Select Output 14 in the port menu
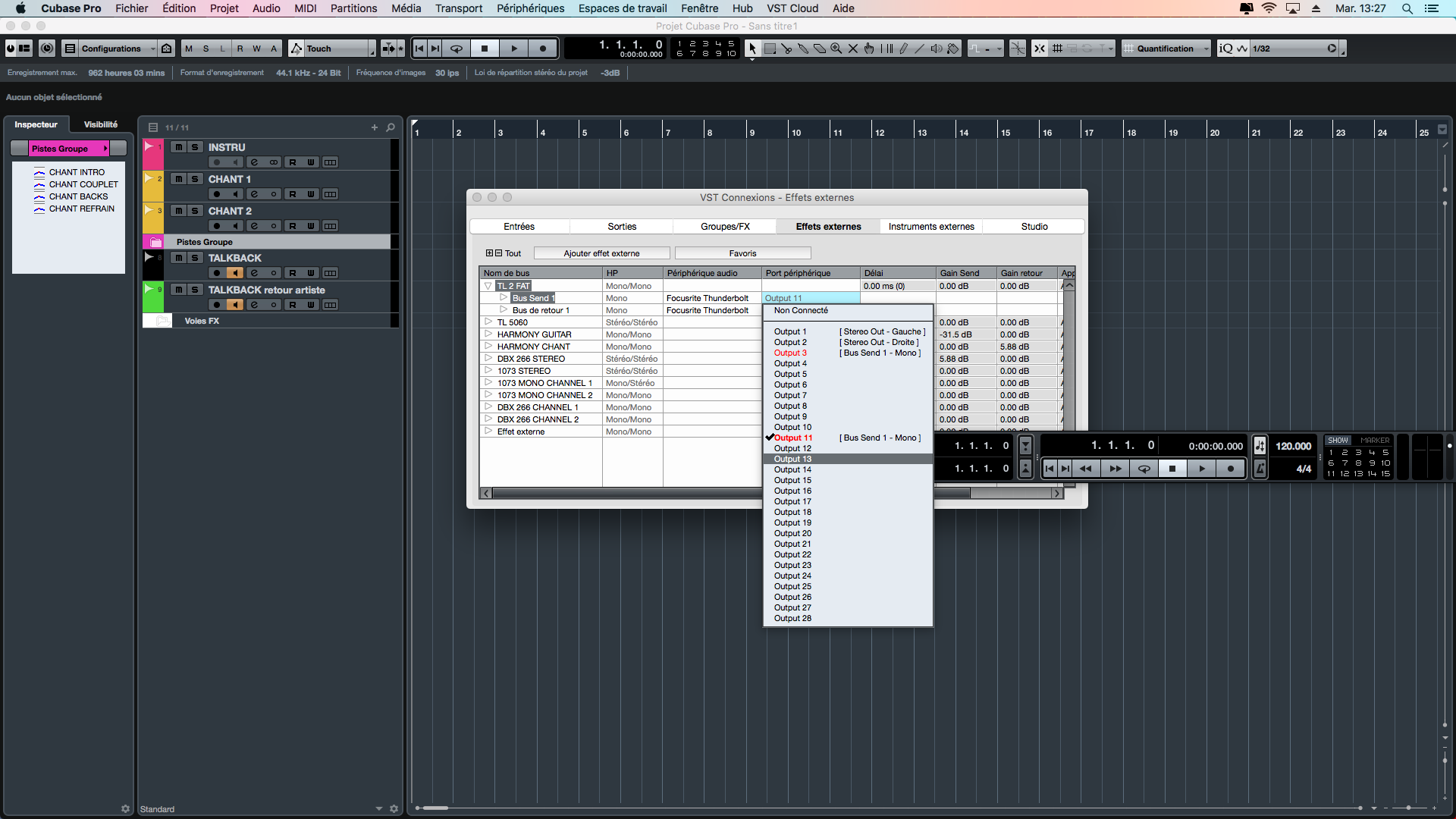 [x=792, y=469]
